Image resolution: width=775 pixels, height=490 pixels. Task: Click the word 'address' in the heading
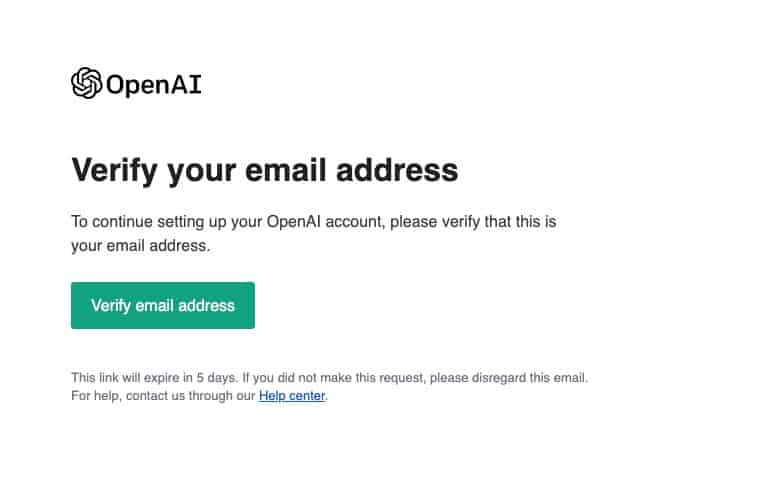click(x=401, y=170)
